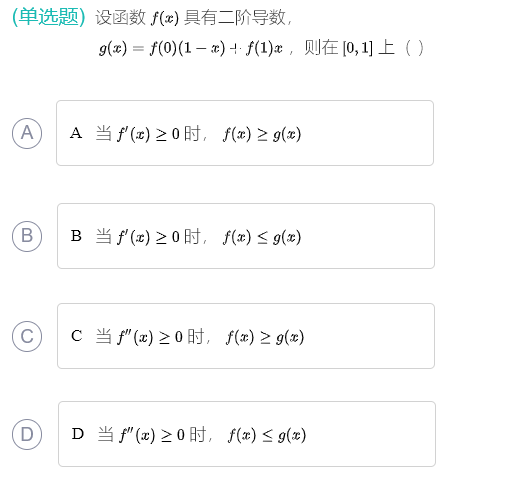Image resolution: width=512 pixels, height=480 pixels.
Task: Click the plain letter D inside fourth answer box
Action: pos(78,434)
